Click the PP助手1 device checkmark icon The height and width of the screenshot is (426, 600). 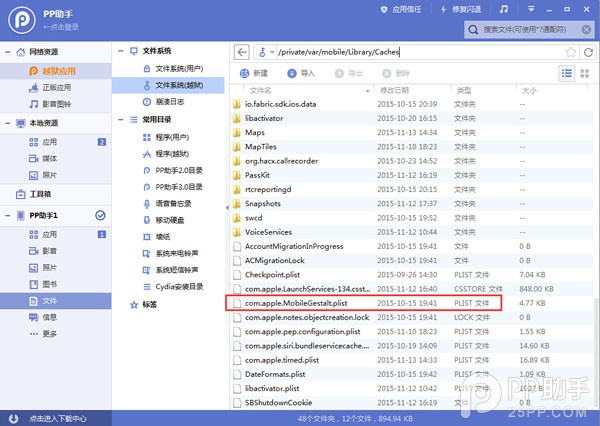click(100, 215)
